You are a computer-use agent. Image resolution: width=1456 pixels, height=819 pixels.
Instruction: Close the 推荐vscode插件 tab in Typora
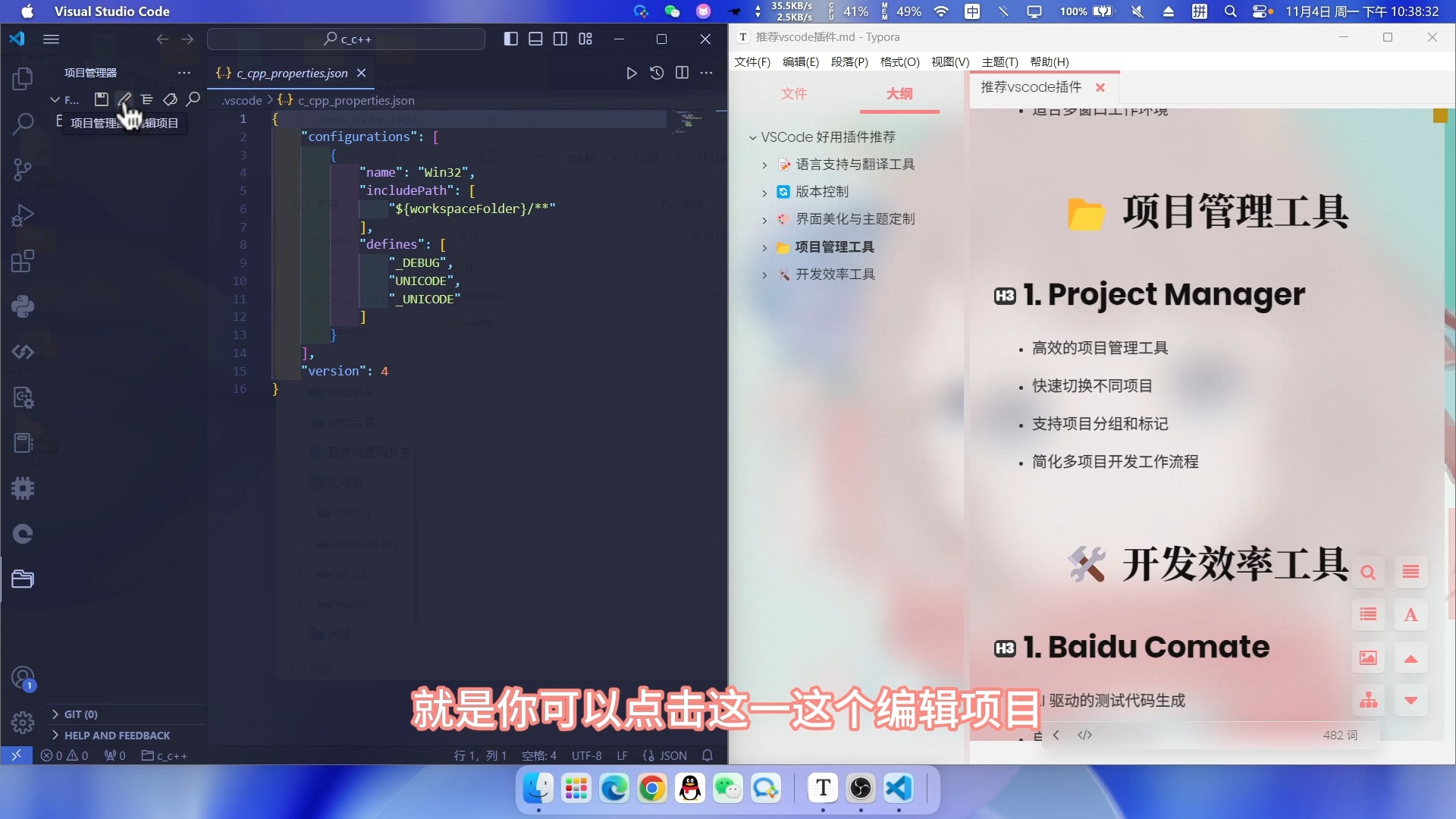1100,87
